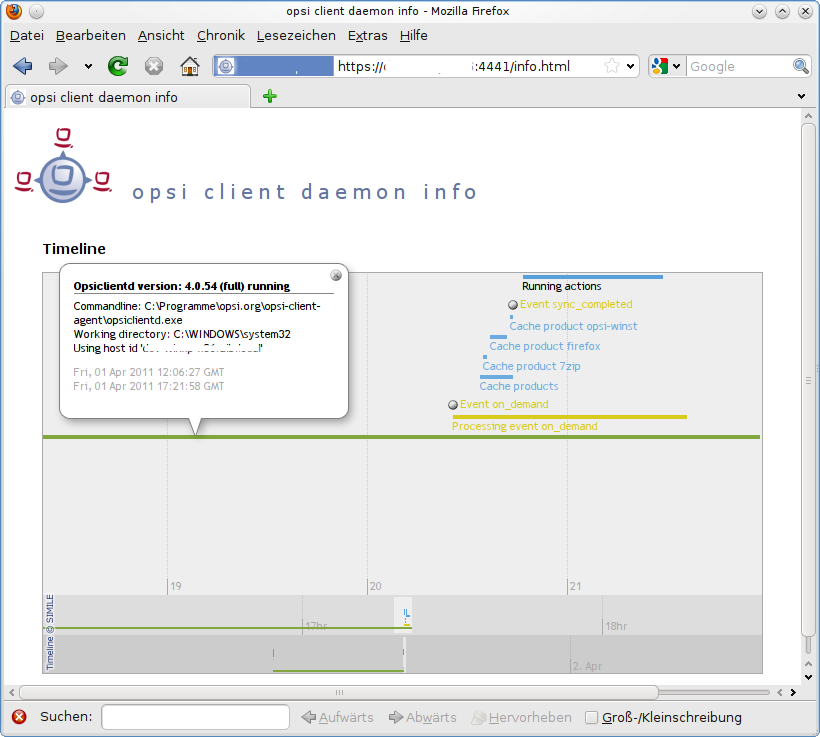Click inside the Google search field
This screenshot has width=820, height=737.
(x=739, y=66)
